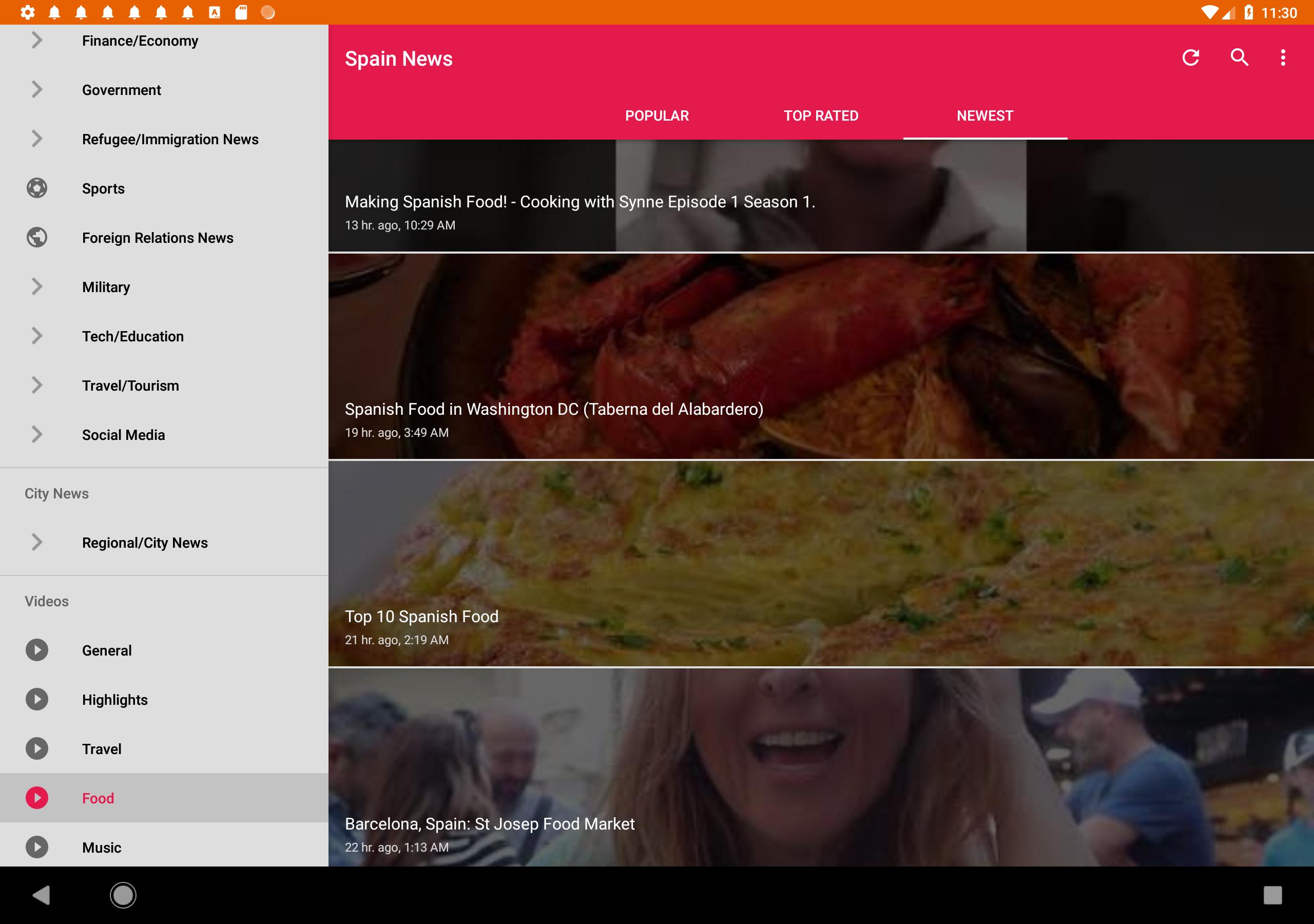Image resolution: width=1314 pixels, height=924 pixels.
Task: Play Making Spanish Food video
Action: [x=821, y=196]
